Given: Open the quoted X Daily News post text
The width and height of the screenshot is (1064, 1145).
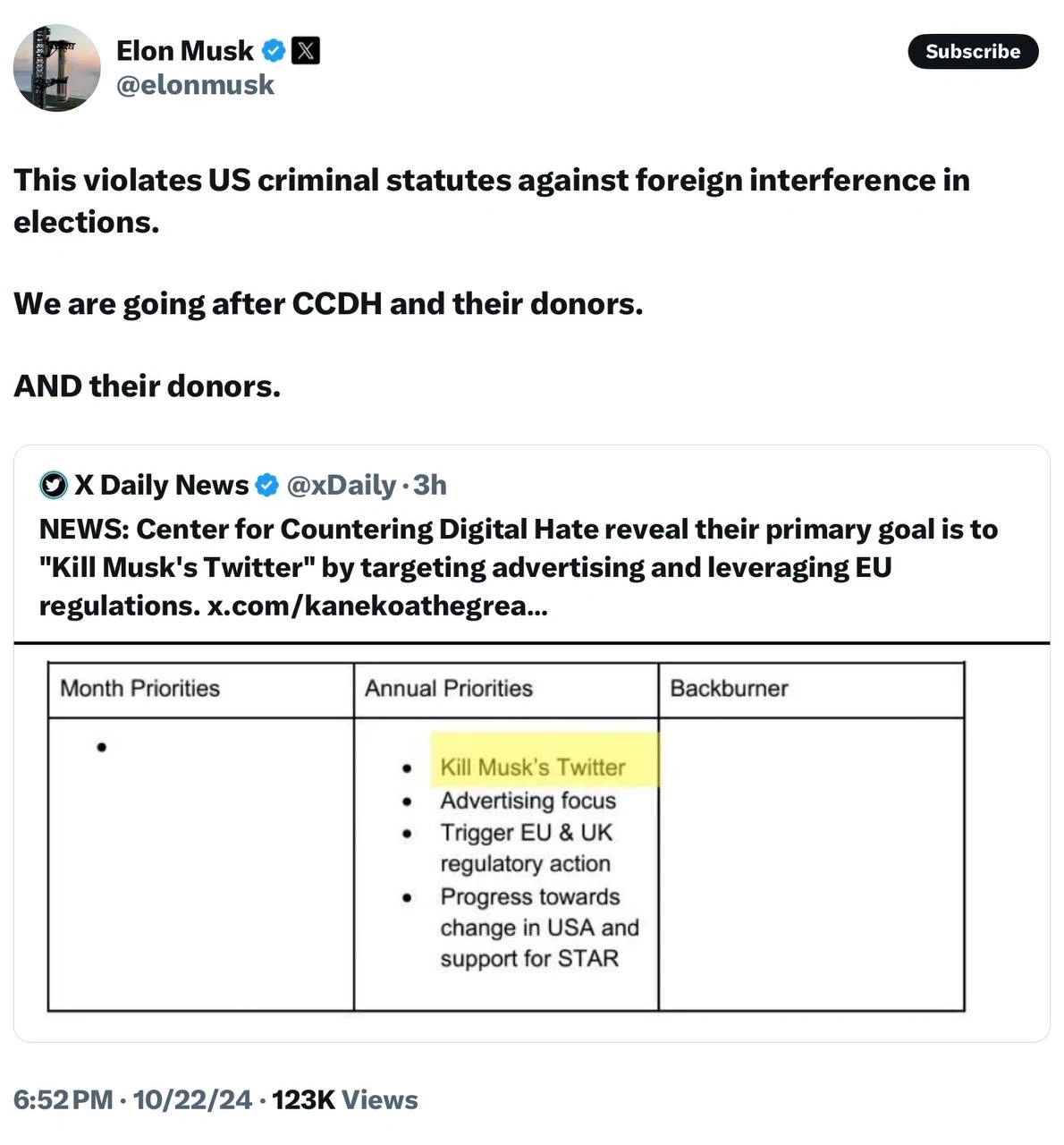Looking at the screenshot, I should point(519,567).
